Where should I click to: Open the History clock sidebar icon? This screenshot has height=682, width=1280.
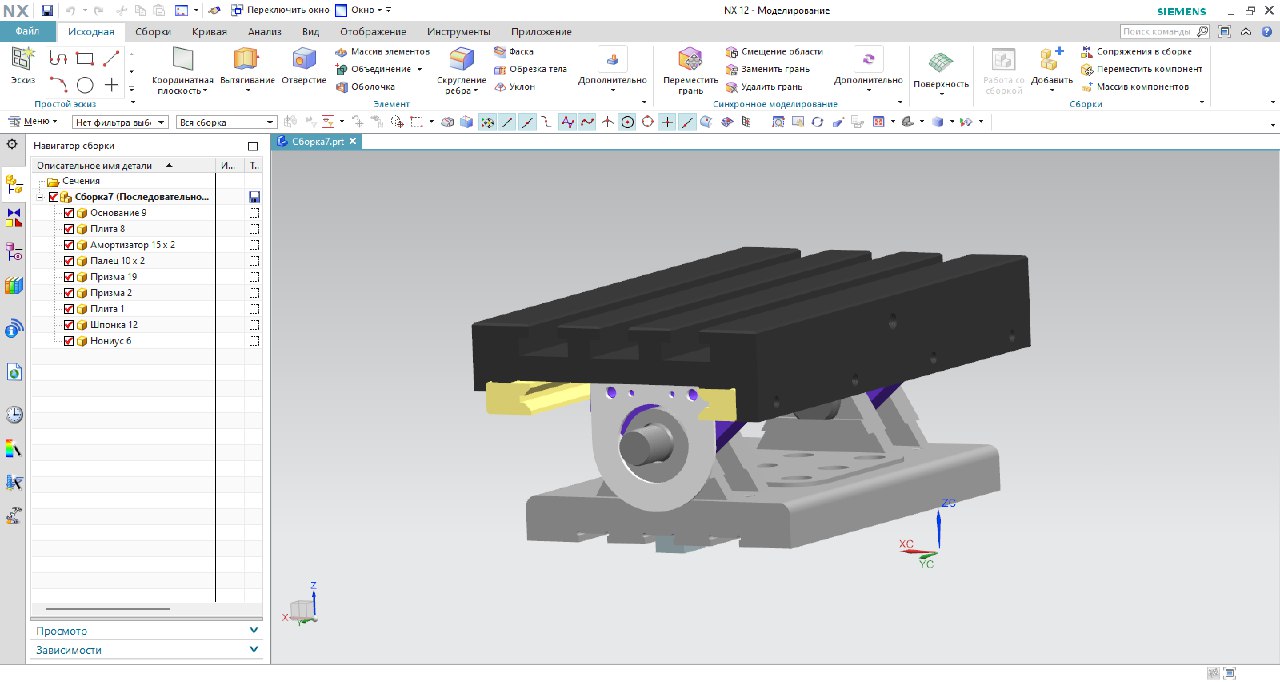14,414
